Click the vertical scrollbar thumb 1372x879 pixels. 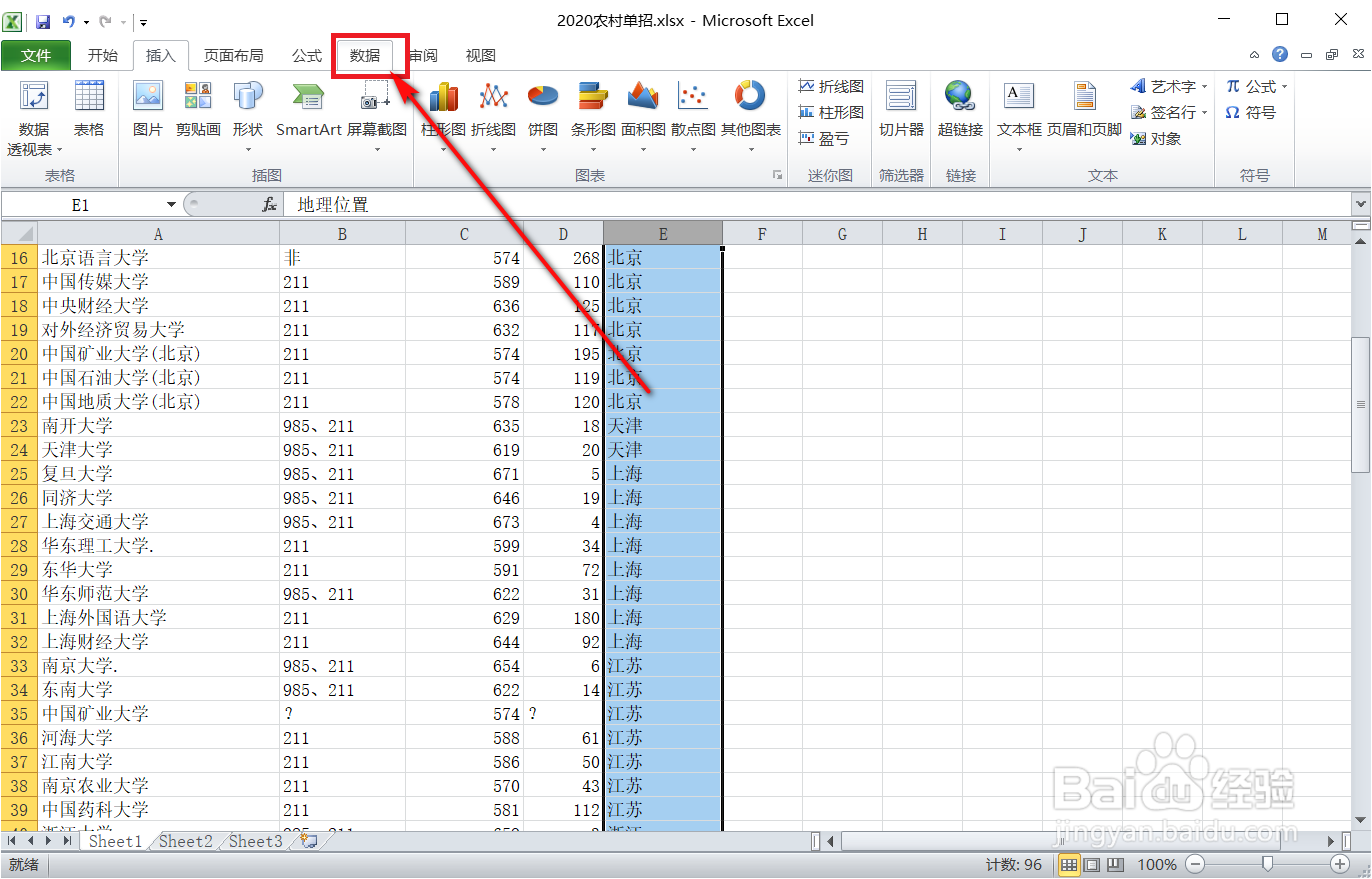[1360, 404]
